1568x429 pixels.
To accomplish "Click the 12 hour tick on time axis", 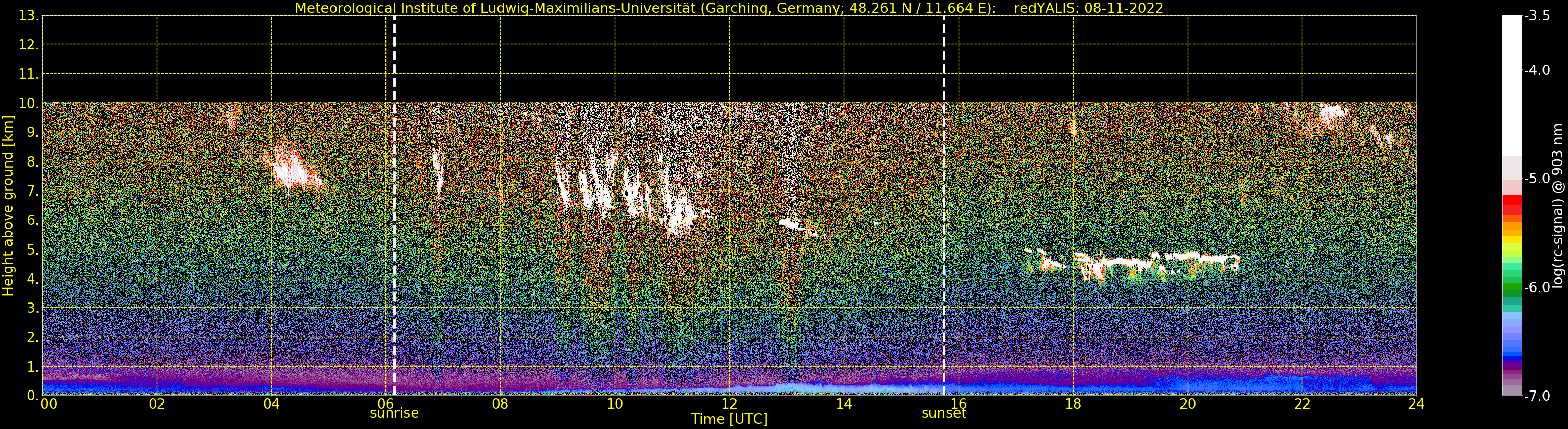I will (x=729, y=404).
